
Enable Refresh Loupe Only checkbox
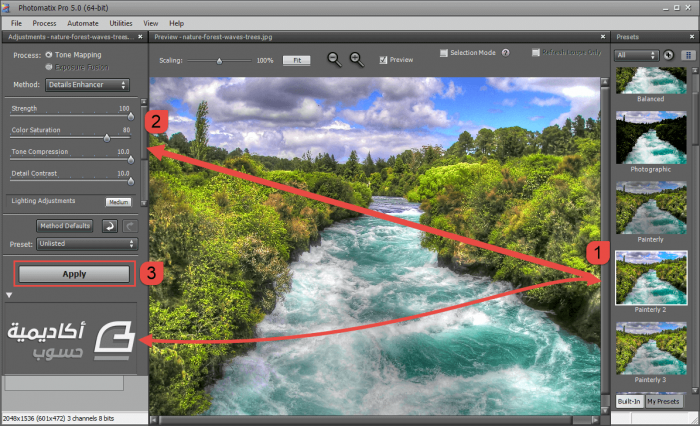coord(536,53)
